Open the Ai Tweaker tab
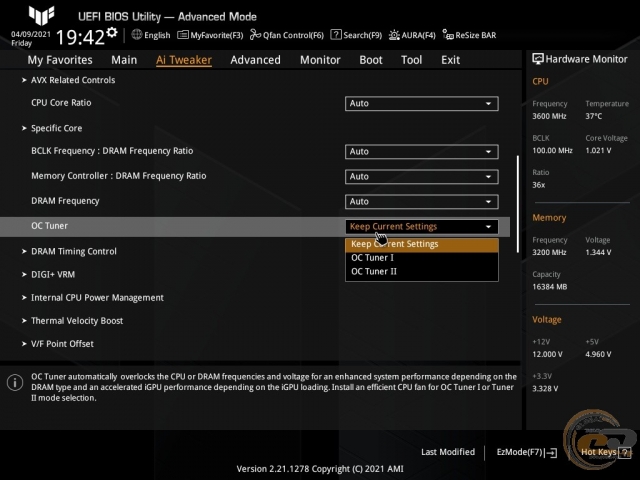 (184, 60)
